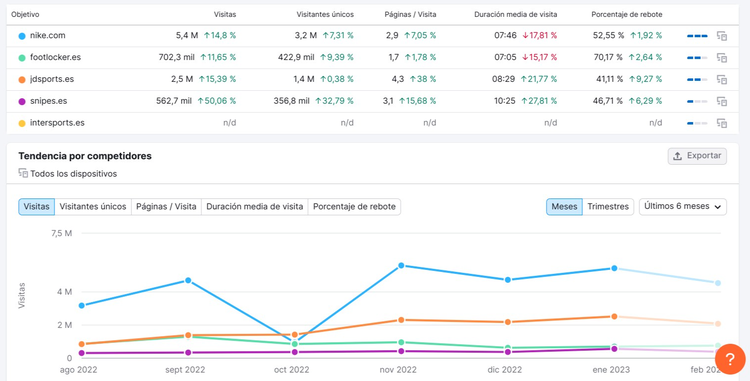Click the devices icon beside Todos los dispositivos
This screenshot has width=750, height=381.
click(23, 174)
